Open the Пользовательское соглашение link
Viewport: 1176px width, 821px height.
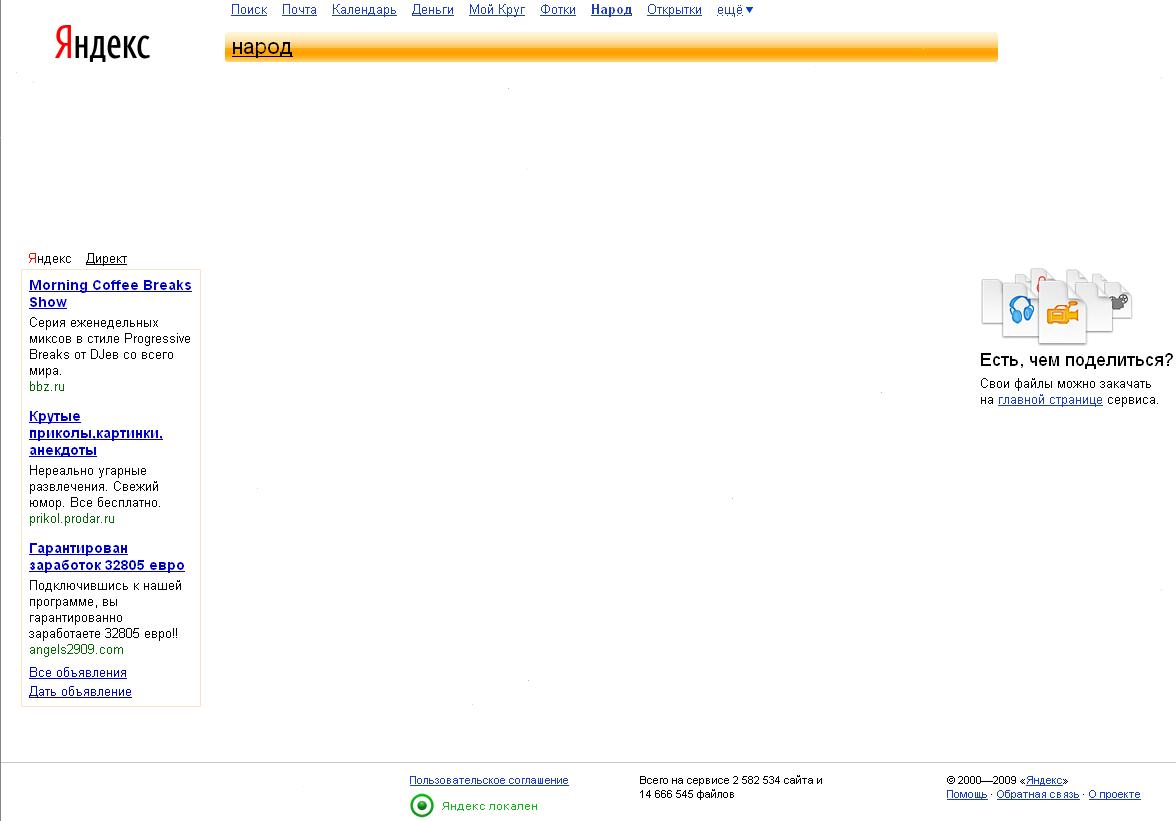pyautogui.click(x=489, y=781)
